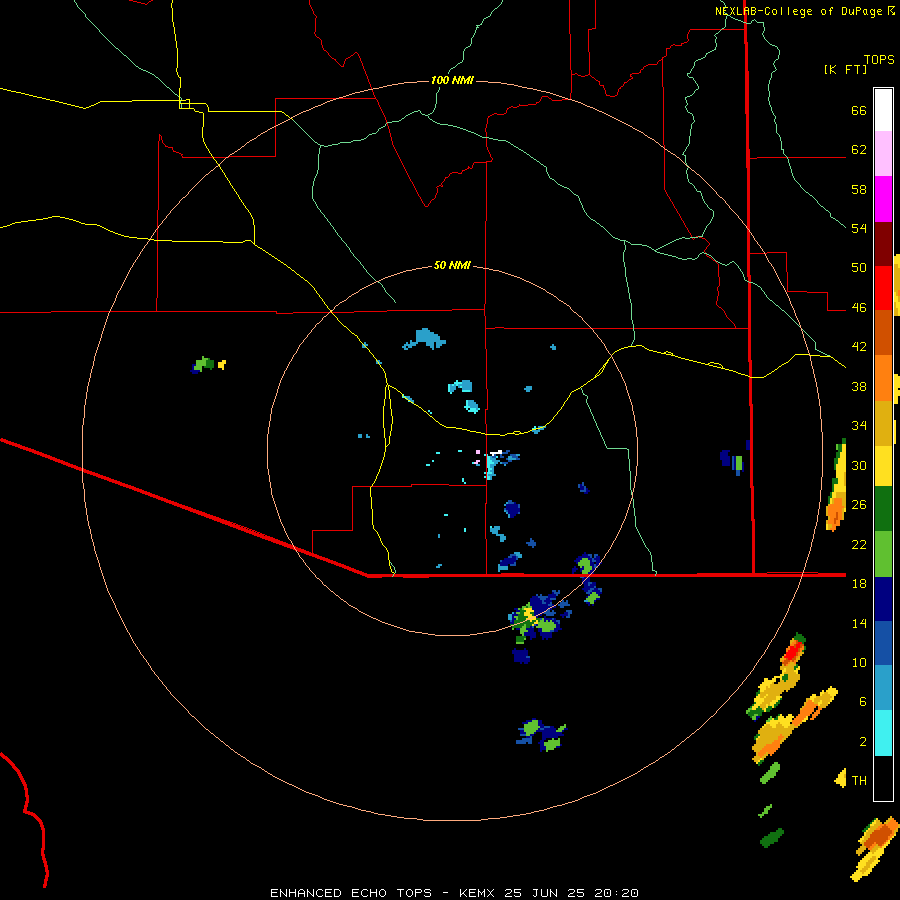Viewport: 900px width, 900px height.
Task: Pick the magenta swatch on the color scale
Action: pos(883,199)
